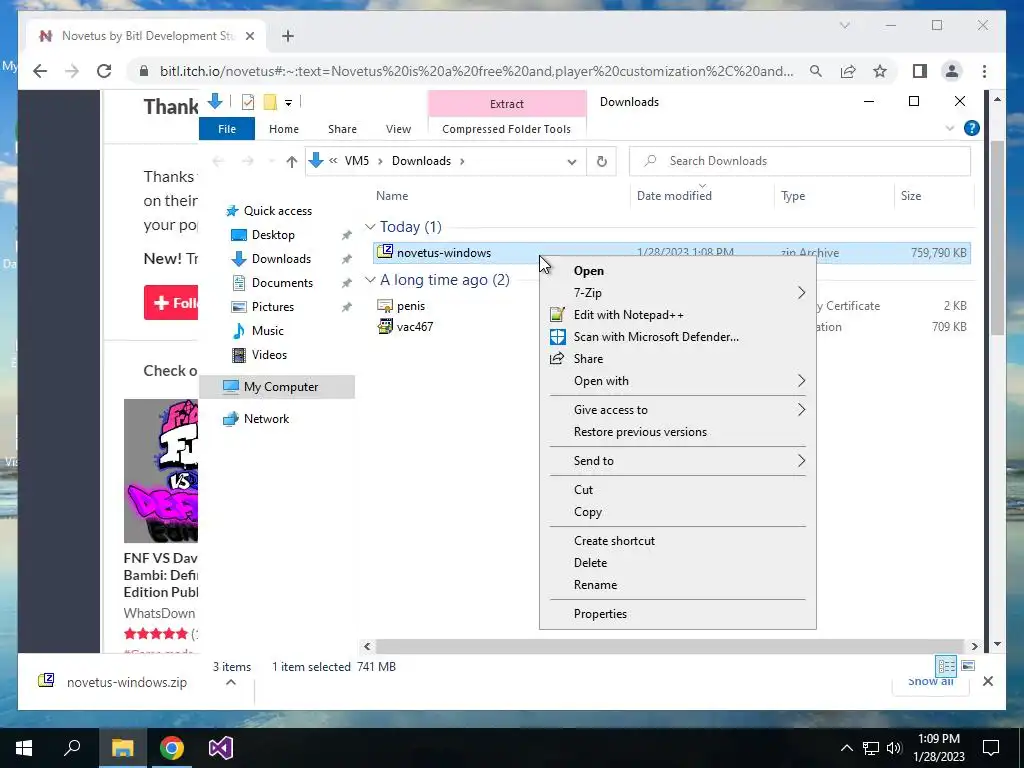Open Videos in the navigation pane

(269, 355)
